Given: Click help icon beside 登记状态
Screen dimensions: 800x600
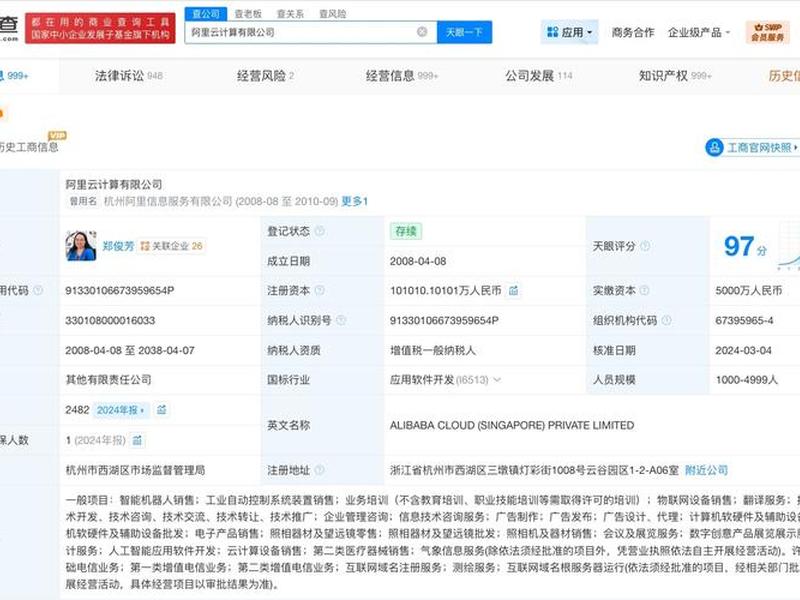Looking at the screenshot, I should (319, 231).
